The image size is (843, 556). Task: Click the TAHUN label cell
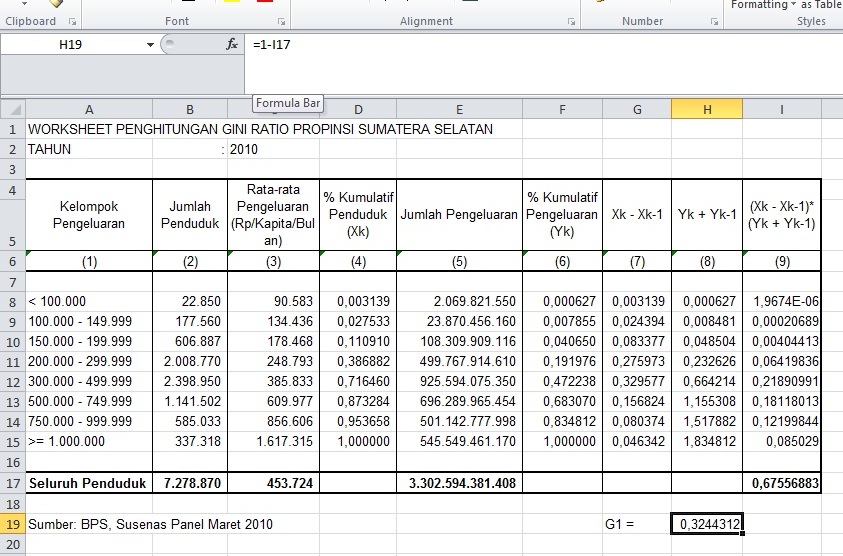point(89,149)
